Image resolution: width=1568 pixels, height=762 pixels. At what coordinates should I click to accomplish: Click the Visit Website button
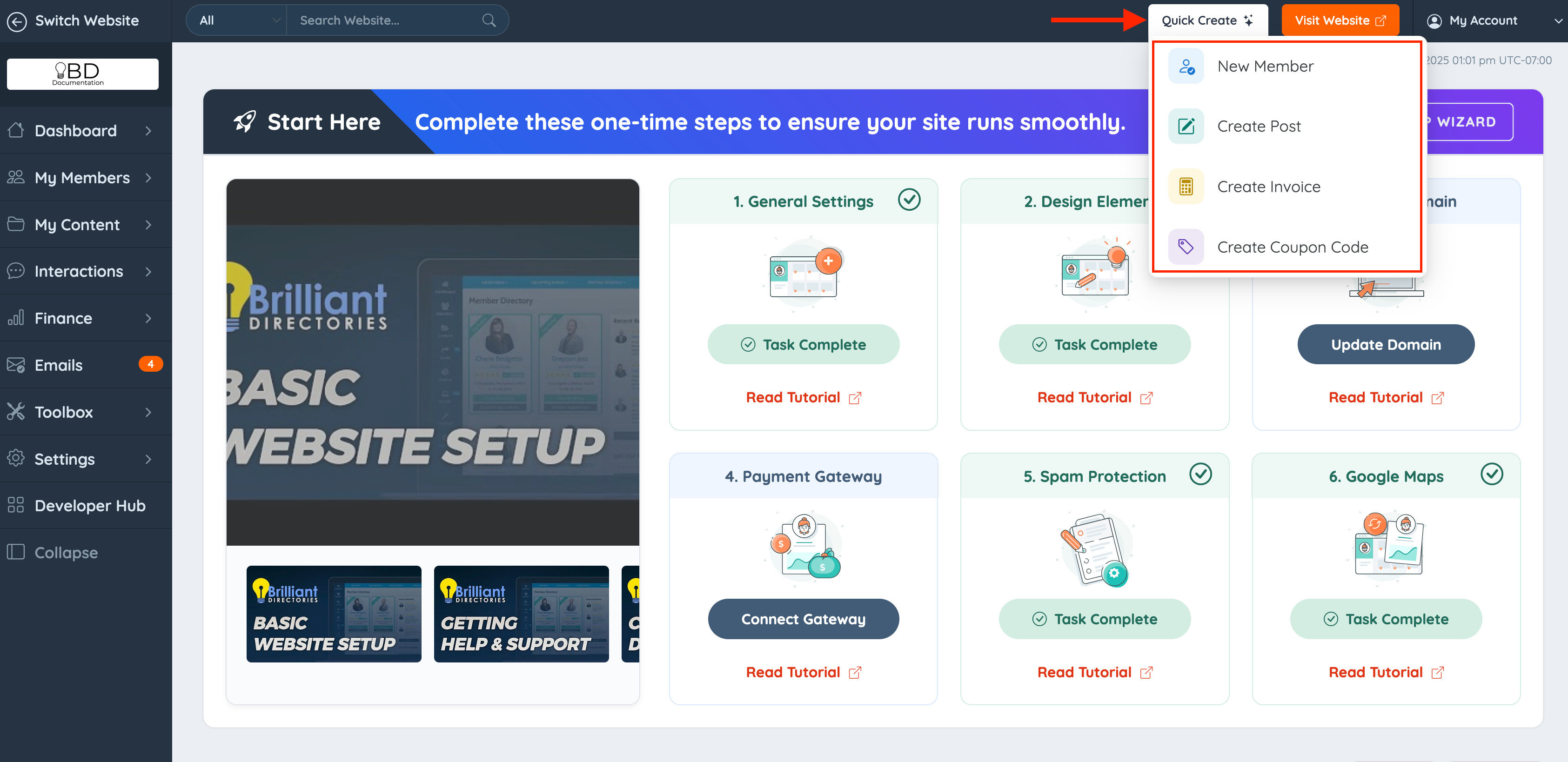(1340, 20)
